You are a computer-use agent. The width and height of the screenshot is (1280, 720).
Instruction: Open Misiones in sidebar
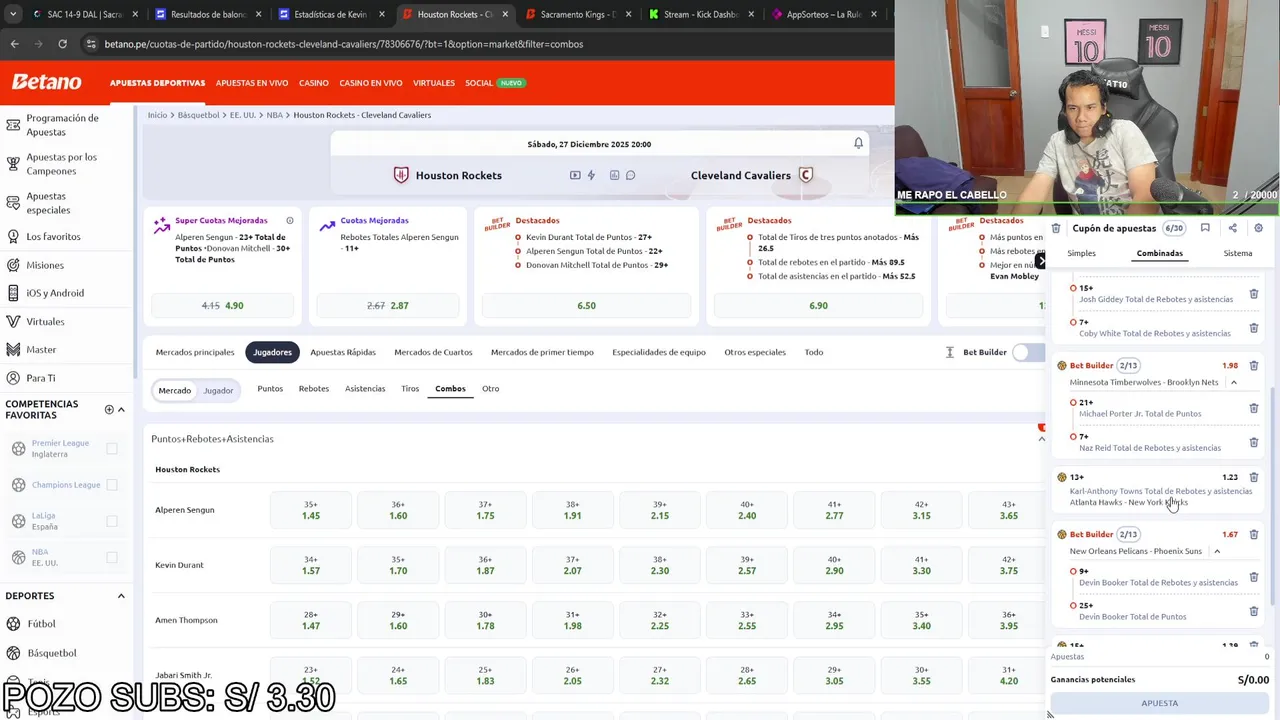[45, 265]
